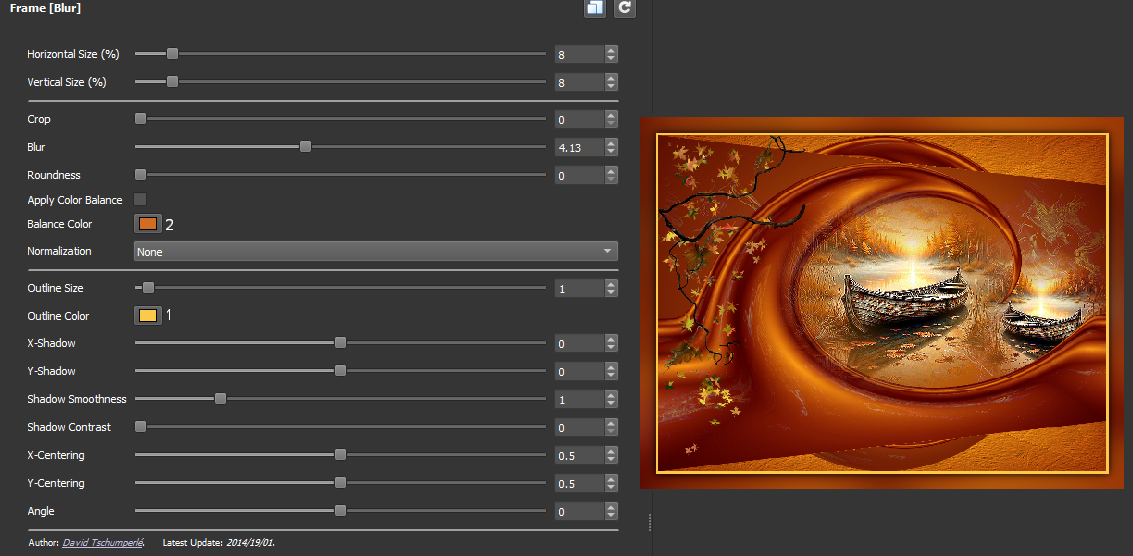Click the Horizontal Size spinner arrows
The width and height of the screenshot is (1133, 556).
tap(611, 54)
